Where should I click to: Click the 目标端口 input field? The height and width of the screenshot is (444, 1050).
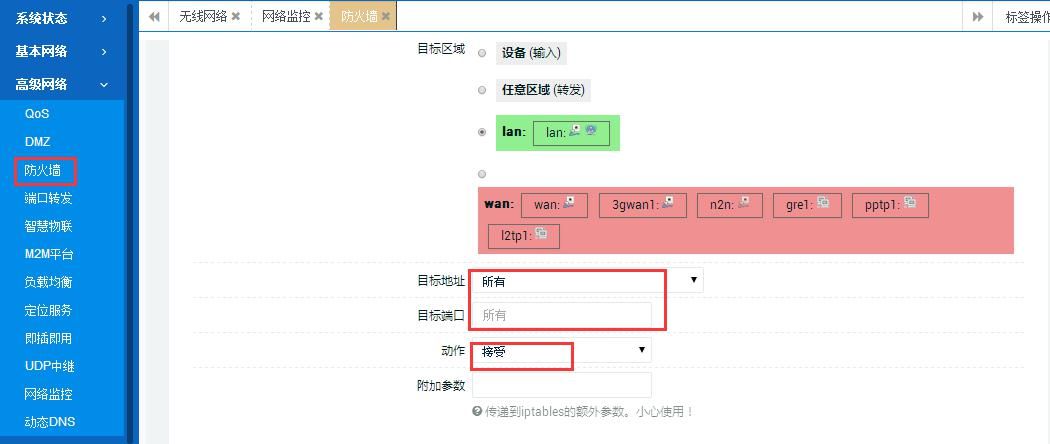click(x=561, y=315)
